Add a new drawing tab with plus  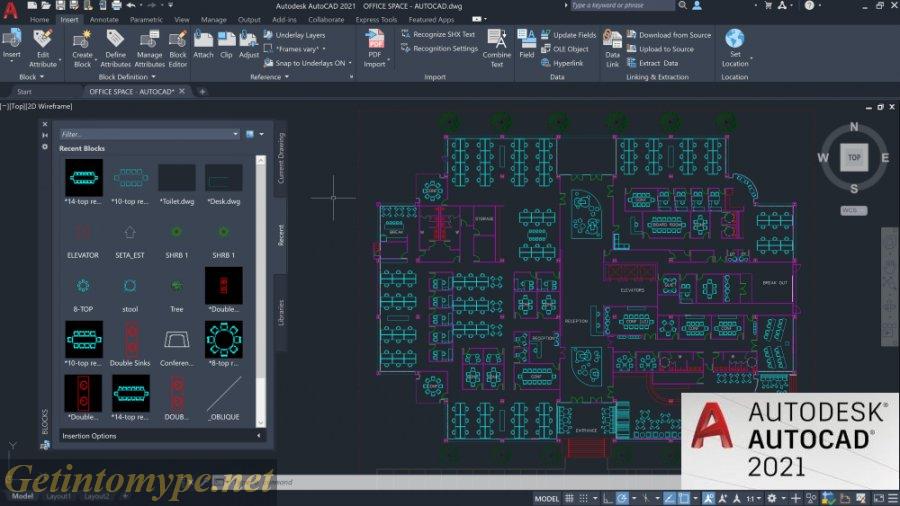[x=202, y=91]
